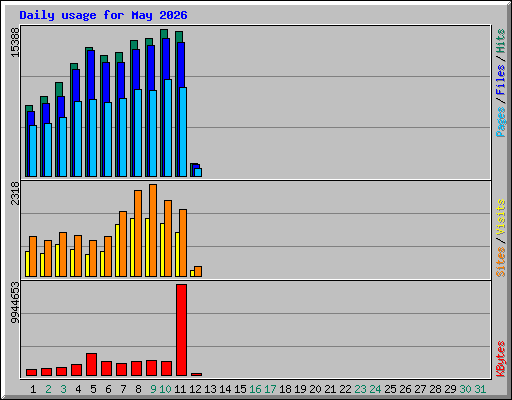
Task: Click day 28 on the x-axis
Action: coord(435,389)
